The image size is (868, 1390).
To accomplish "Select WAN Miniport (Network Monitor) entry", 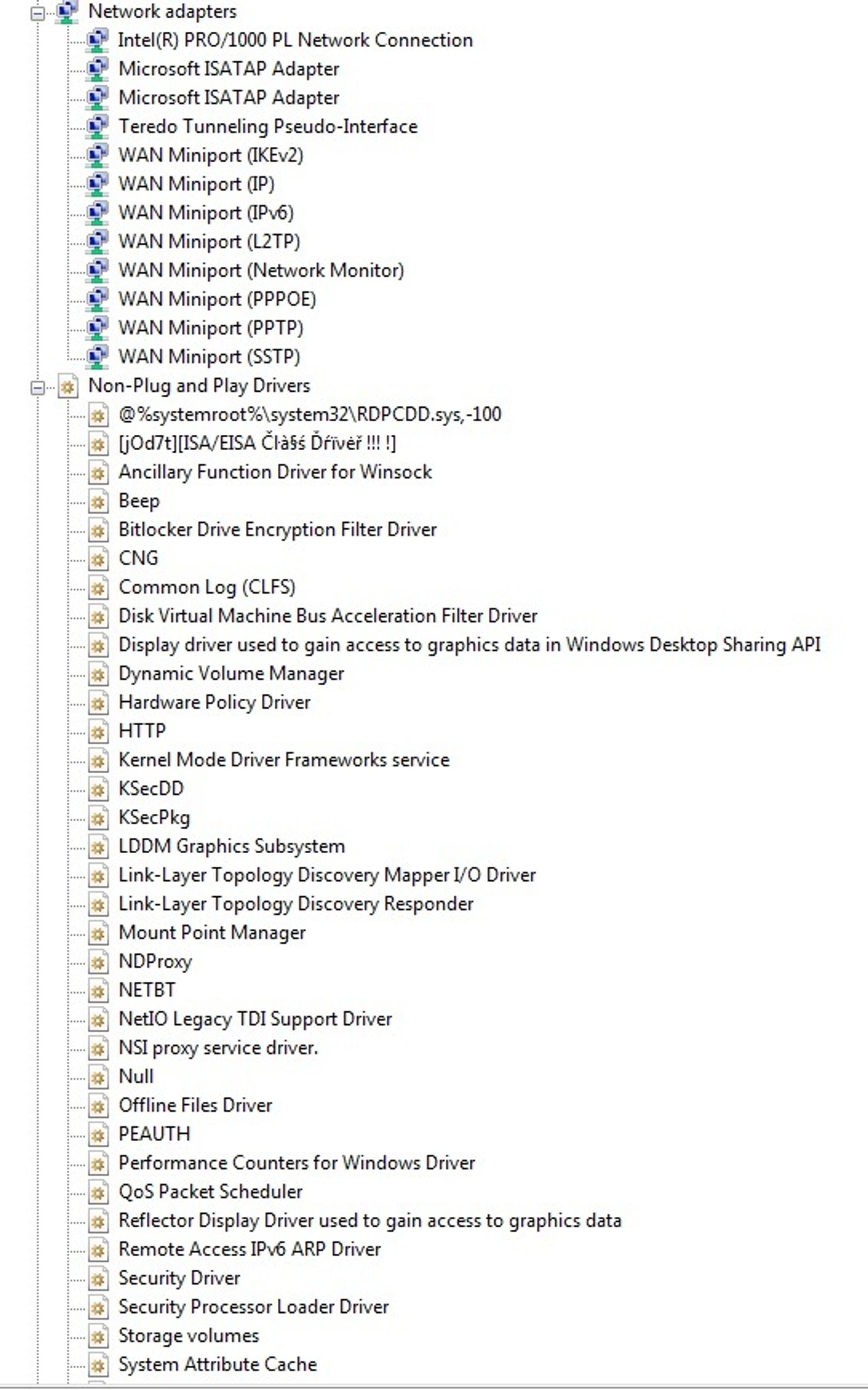I will pos(261,271).
